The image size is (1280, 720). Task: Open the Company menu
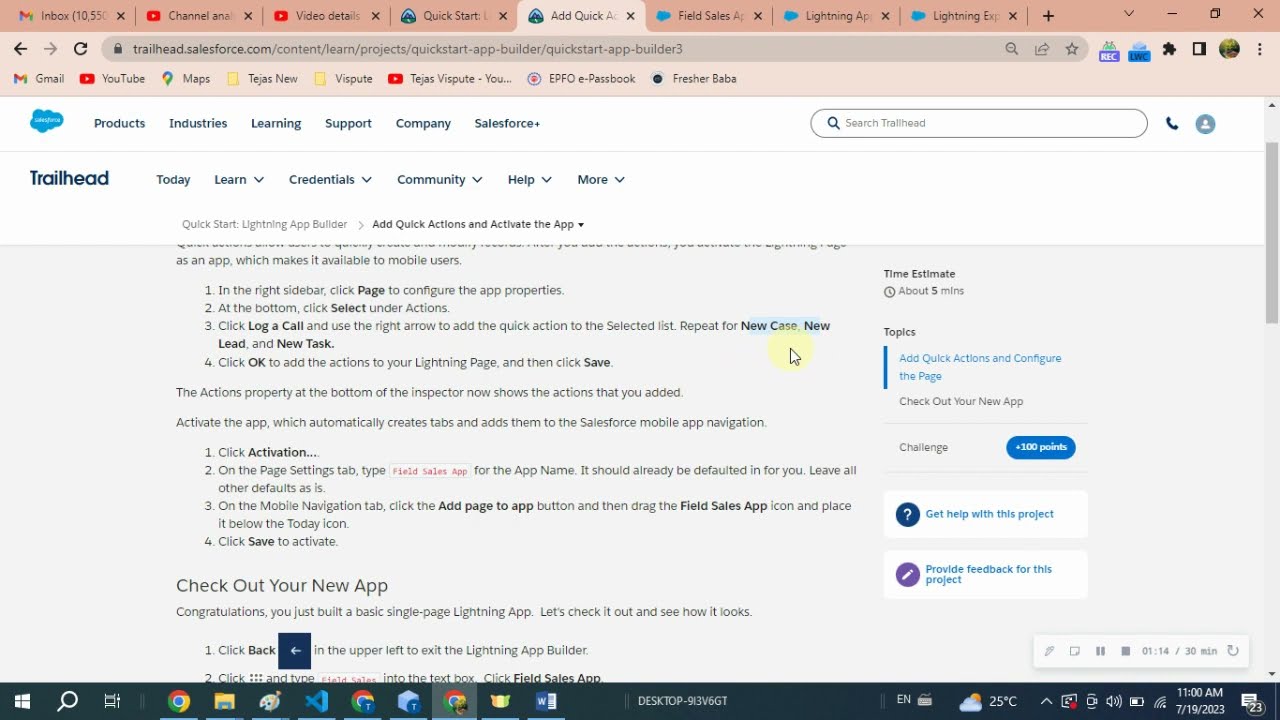pyautogui.click(x=423, y=124)
